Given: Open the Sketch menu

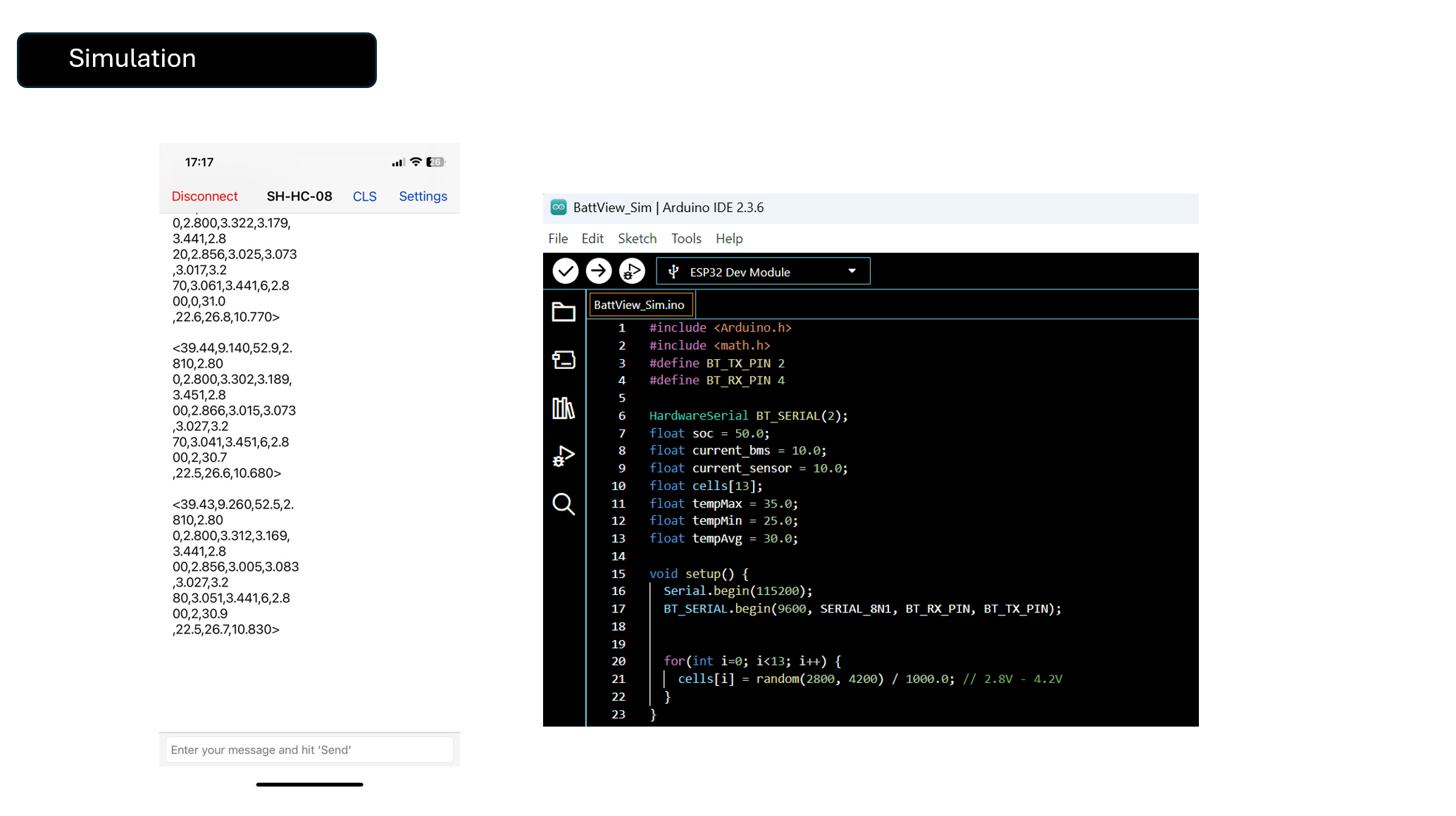Looking at the screenshot, I should tap(637, 239).
